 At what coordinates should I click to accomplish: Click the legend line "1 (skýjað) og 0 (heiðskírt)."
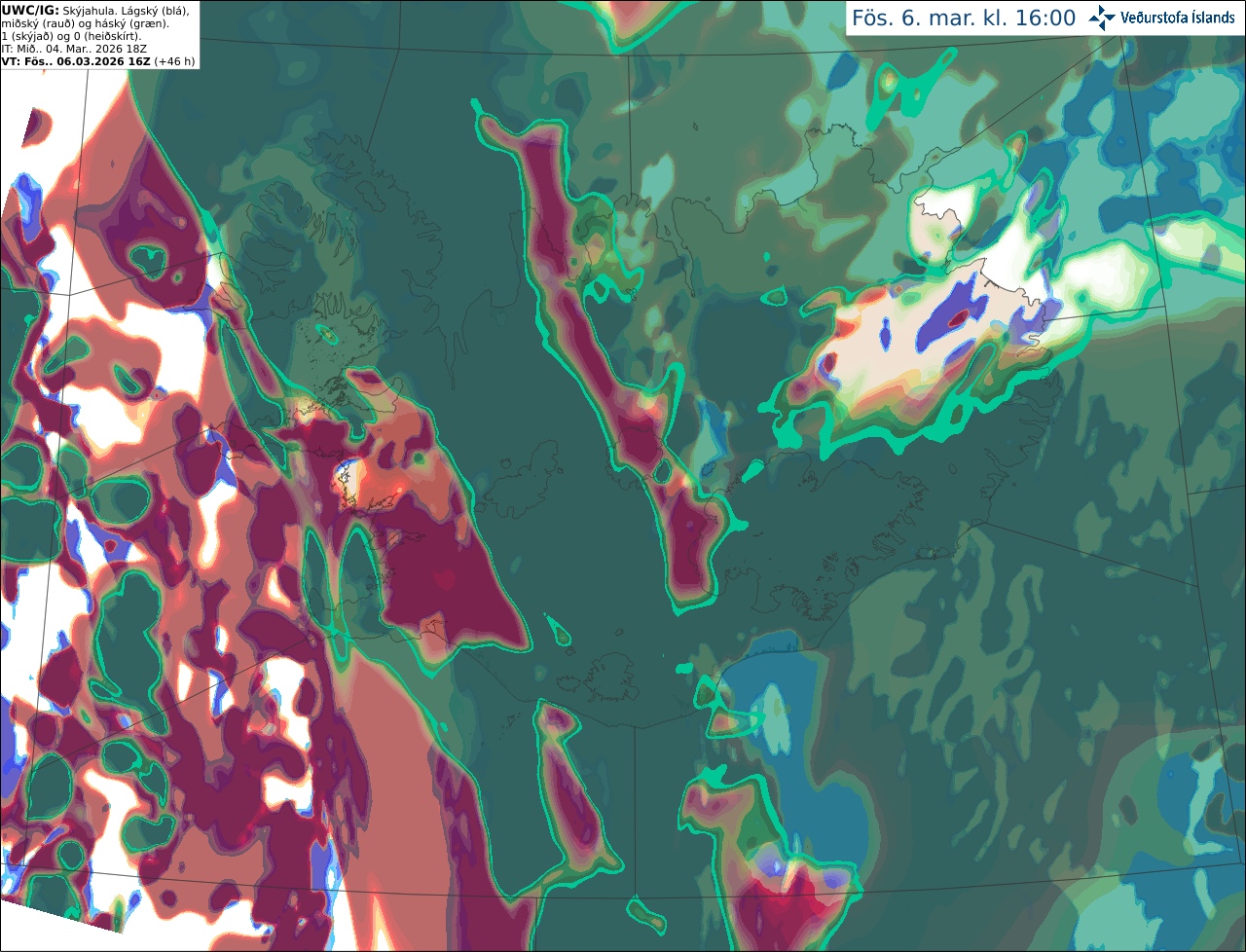pyautogui.click(x=71, y=36)
